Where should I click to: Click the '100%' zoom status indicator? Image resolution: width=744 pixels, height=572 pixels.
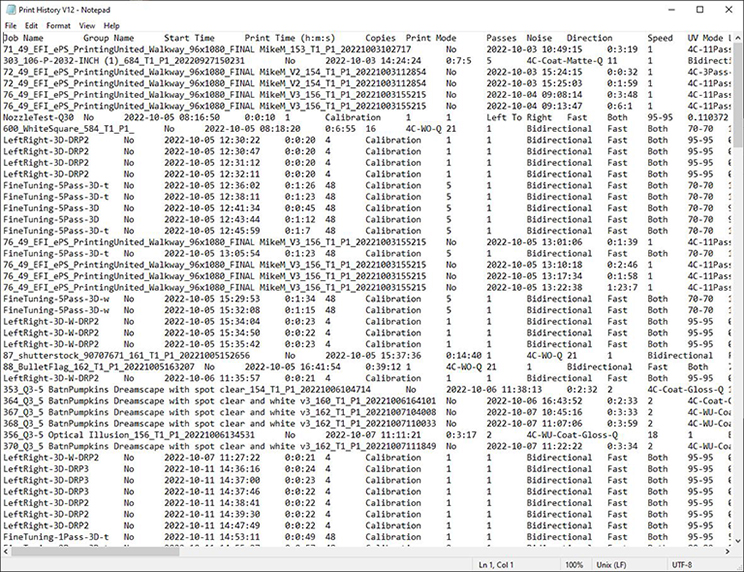pyautogui.click(x=574, y=565)
